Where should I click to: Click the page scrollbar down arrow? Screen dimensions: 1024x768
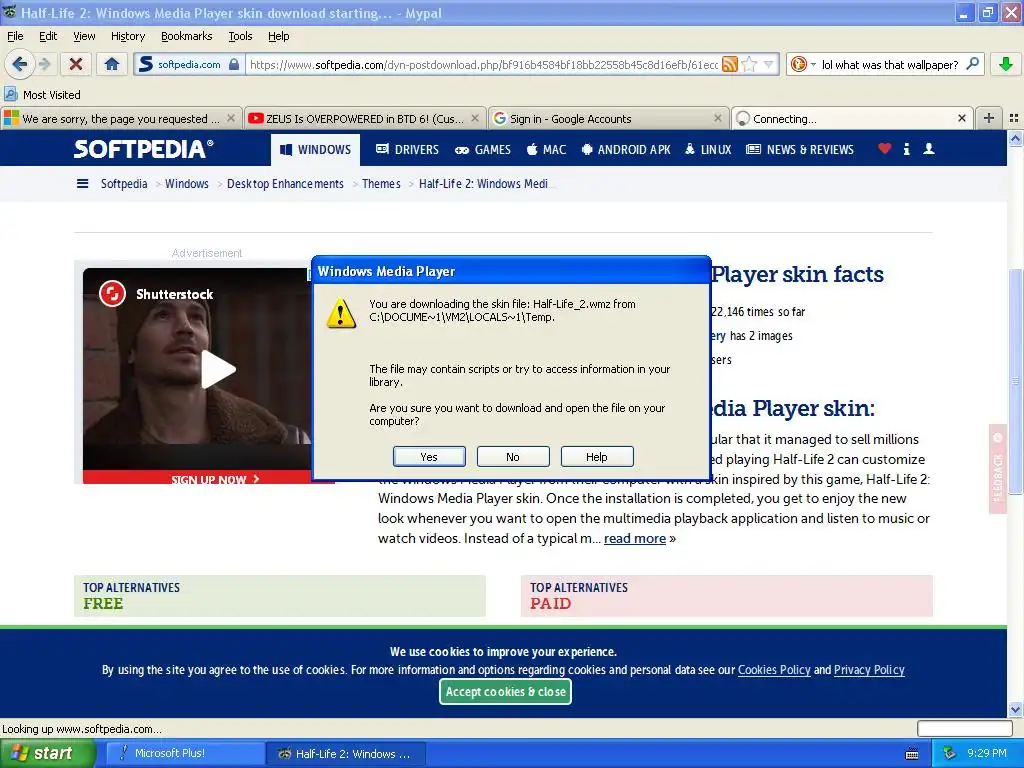click(1016, 709)
